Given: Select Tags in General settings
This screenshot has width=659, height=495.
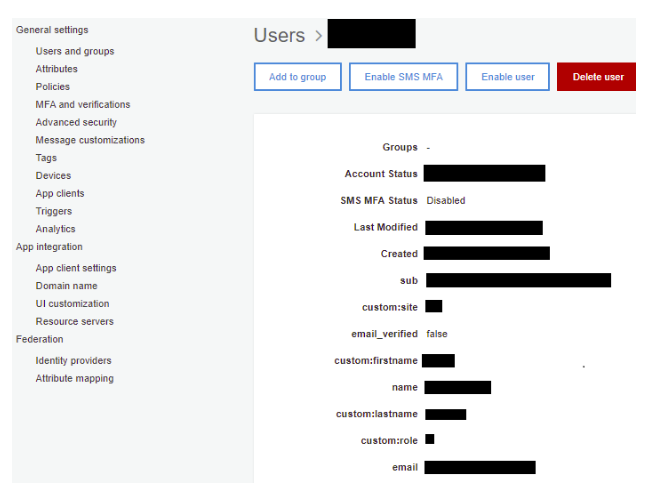Looking at the screenshot, I should pyautogui.click(x=46, y=158).
